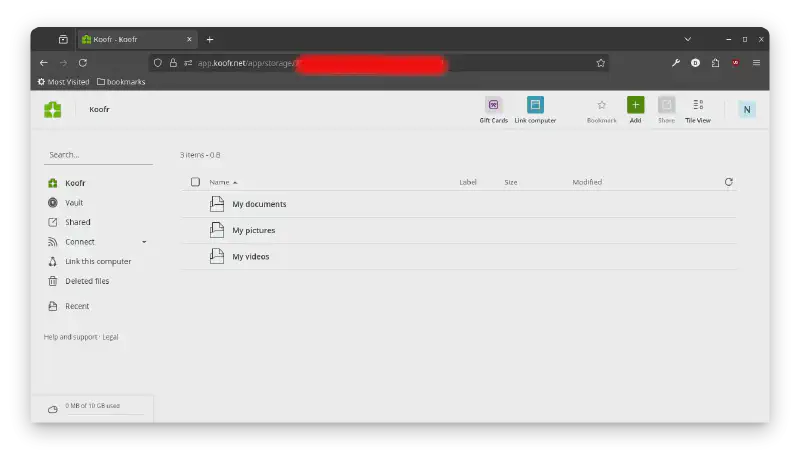Expand the Connect dropdown arrow in sidebar
Image resolution: width=800 pixels, height=457 pixels.
click(144, 242)
